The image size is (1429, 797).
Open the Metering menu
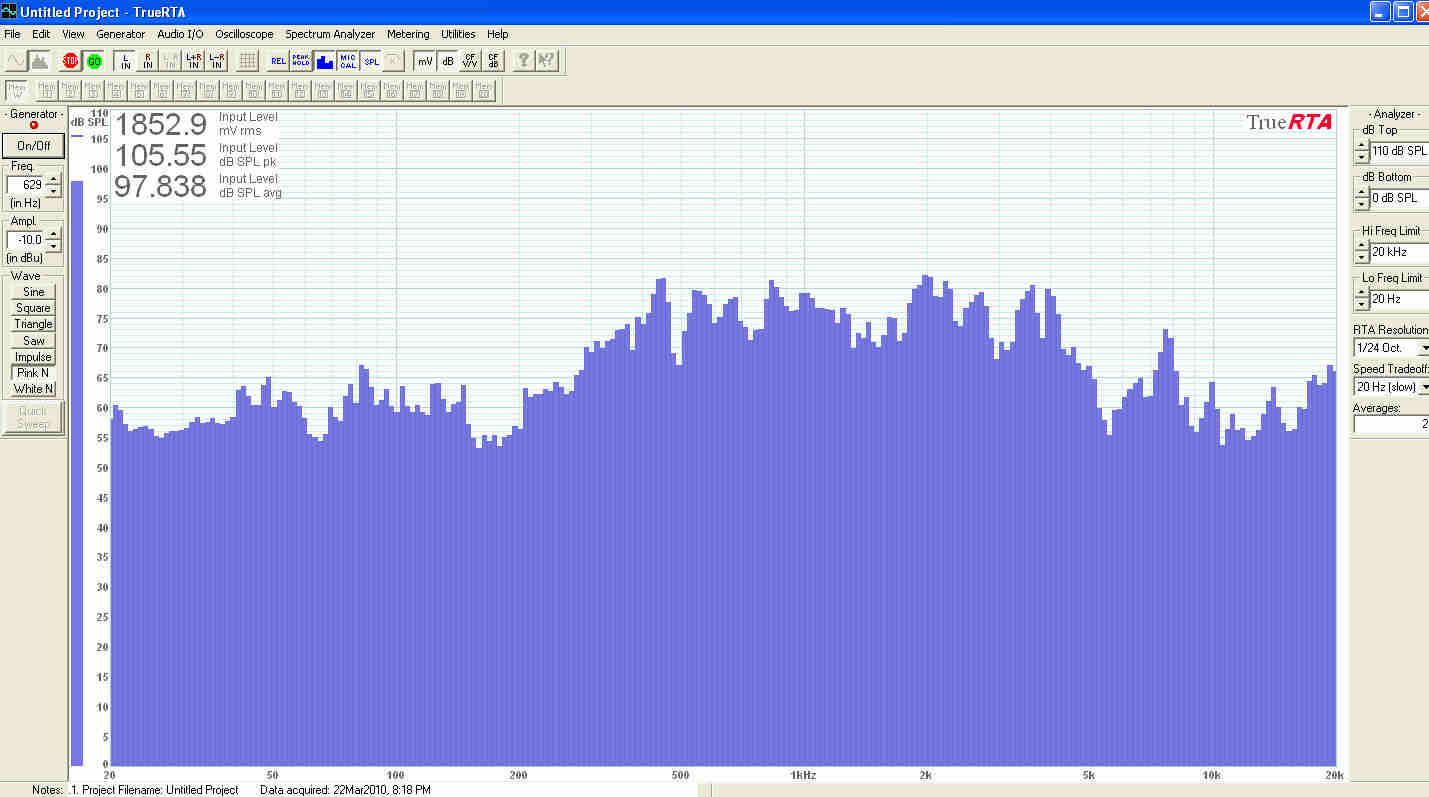[408, 34]
